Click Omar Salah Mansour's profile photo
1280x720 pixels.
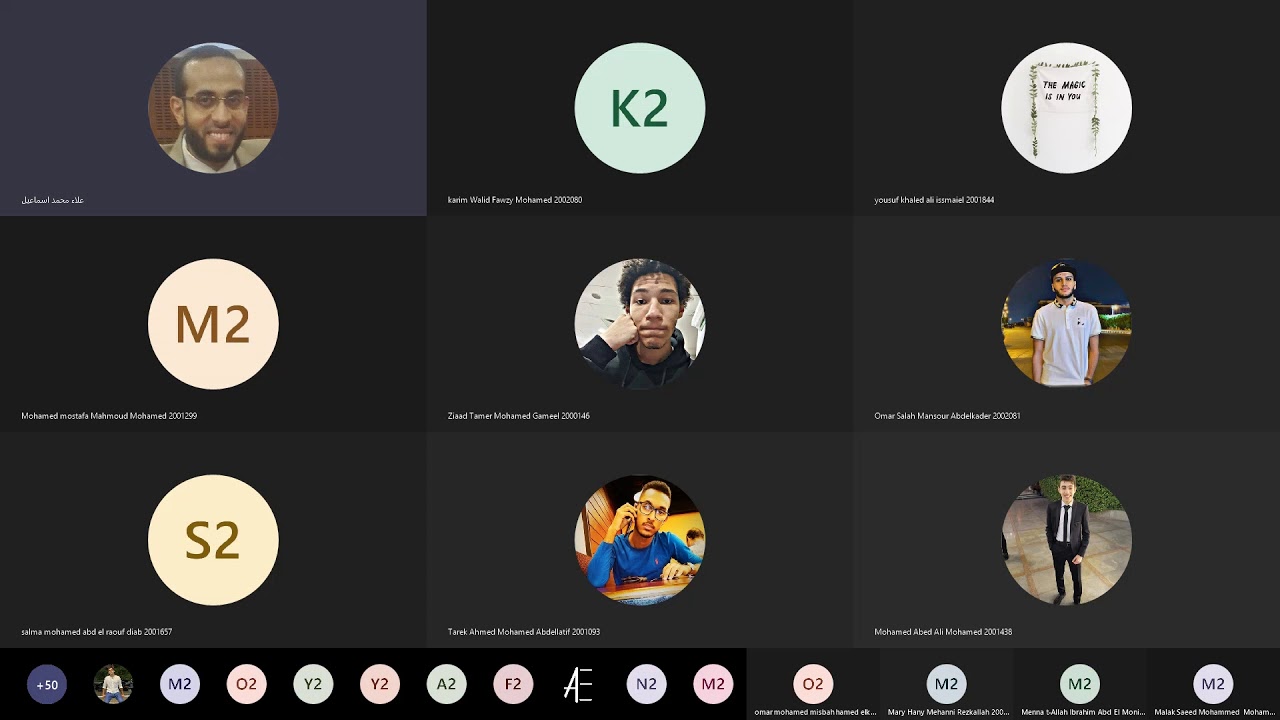click(x=1066, y=324)
